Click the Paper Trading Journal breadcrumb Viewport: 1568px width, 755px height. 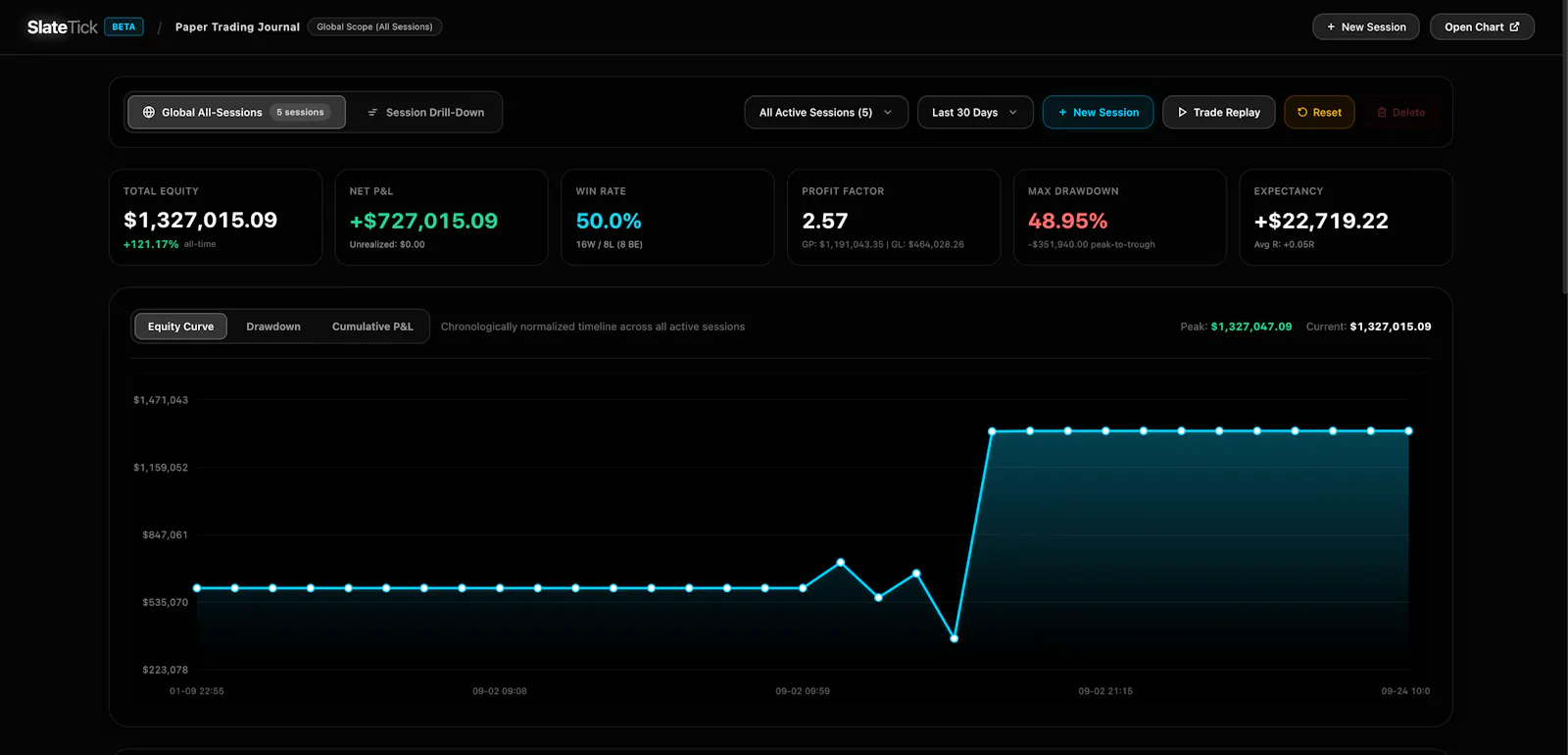click(x=237, y=27)
